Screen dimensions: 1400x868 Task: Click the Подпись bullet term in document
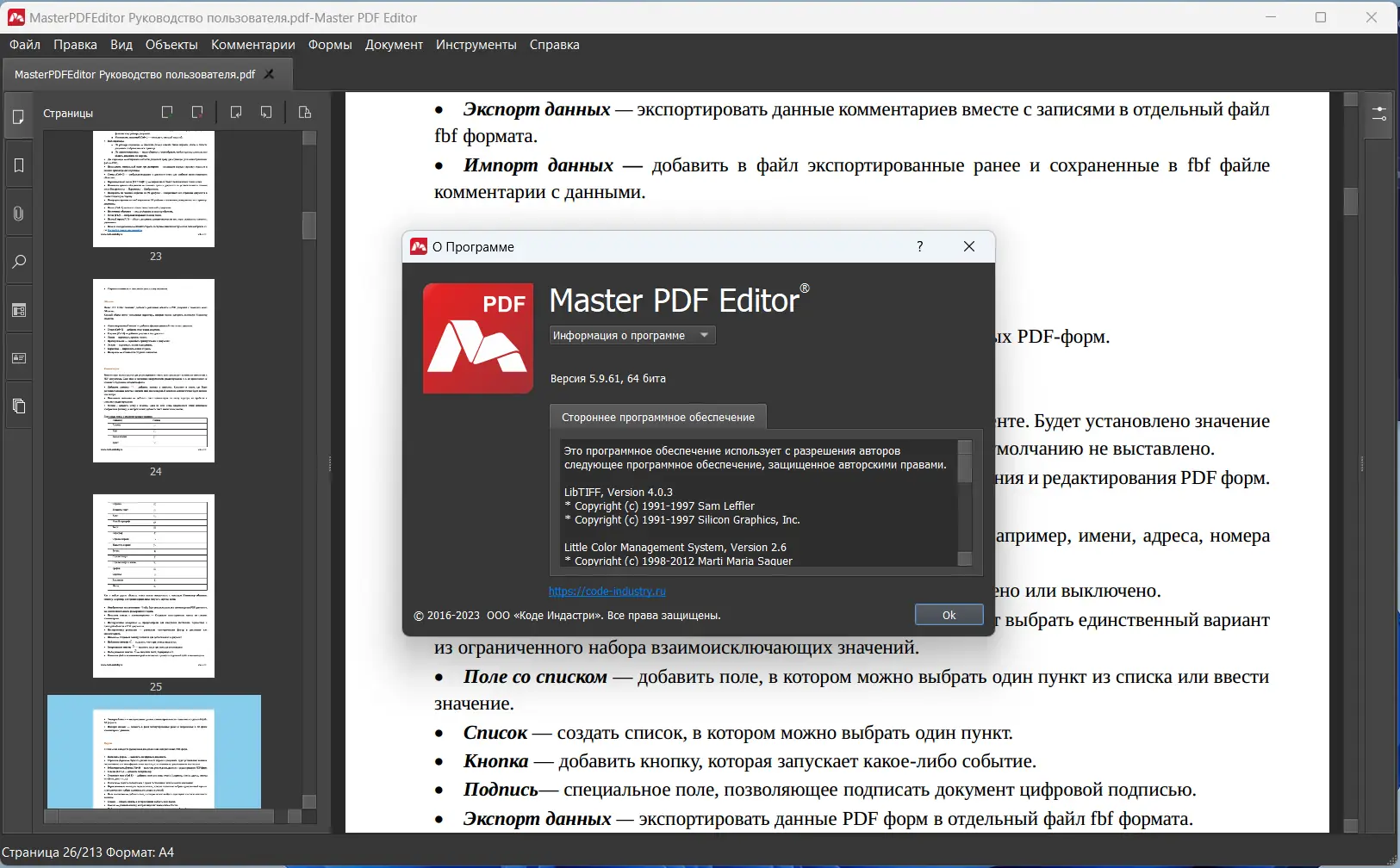click(501, 790)
